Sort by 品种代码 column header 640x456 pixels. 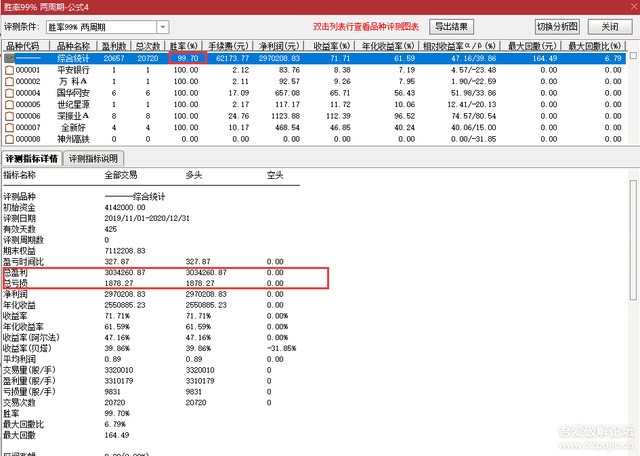[26, 46]
